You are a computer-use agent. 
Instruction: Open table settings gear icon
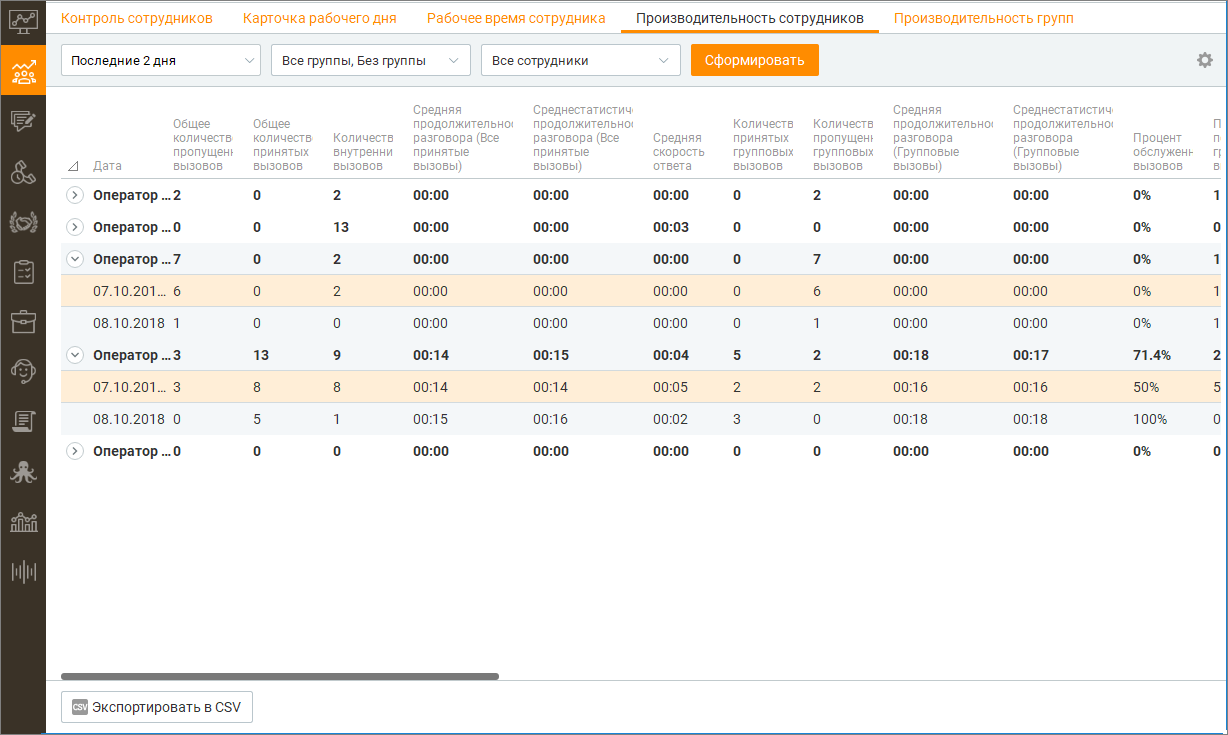pos(1205,60)
